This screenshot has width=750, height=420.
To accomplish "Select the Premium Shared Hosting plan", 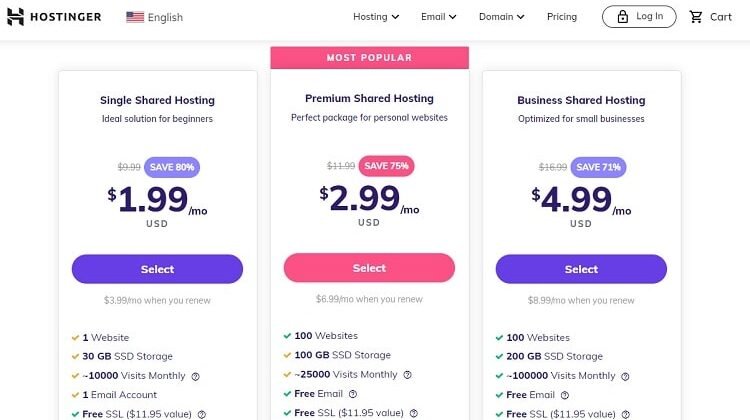I will 369,268.
